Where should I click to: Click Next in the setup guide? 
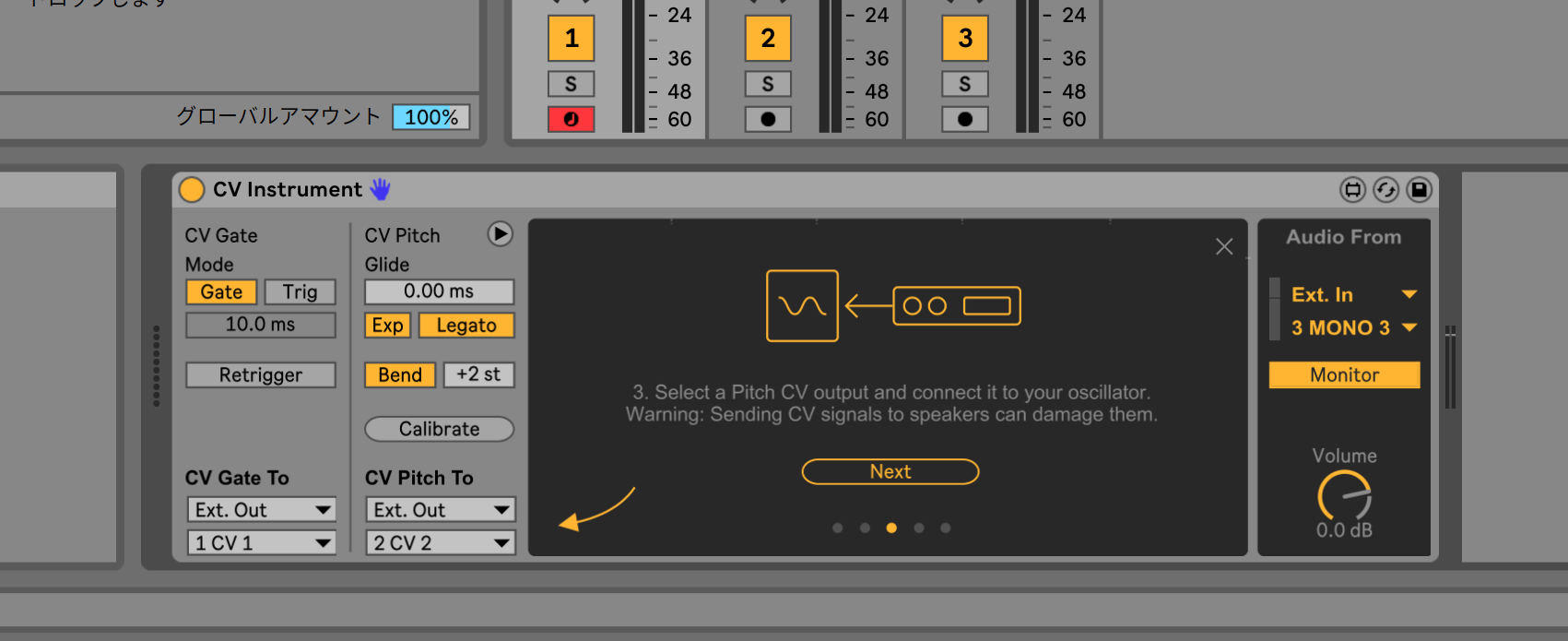click(890, 471)
